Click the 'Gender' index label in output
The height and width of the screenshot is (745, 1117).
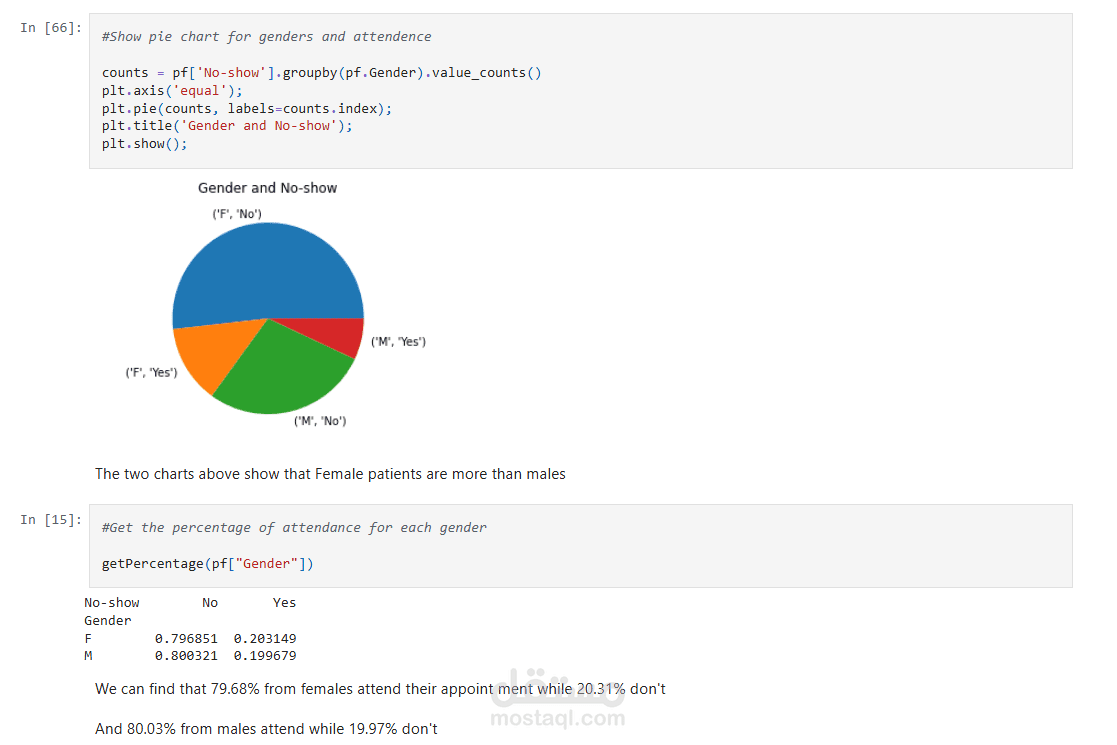[x=108, y=620]
